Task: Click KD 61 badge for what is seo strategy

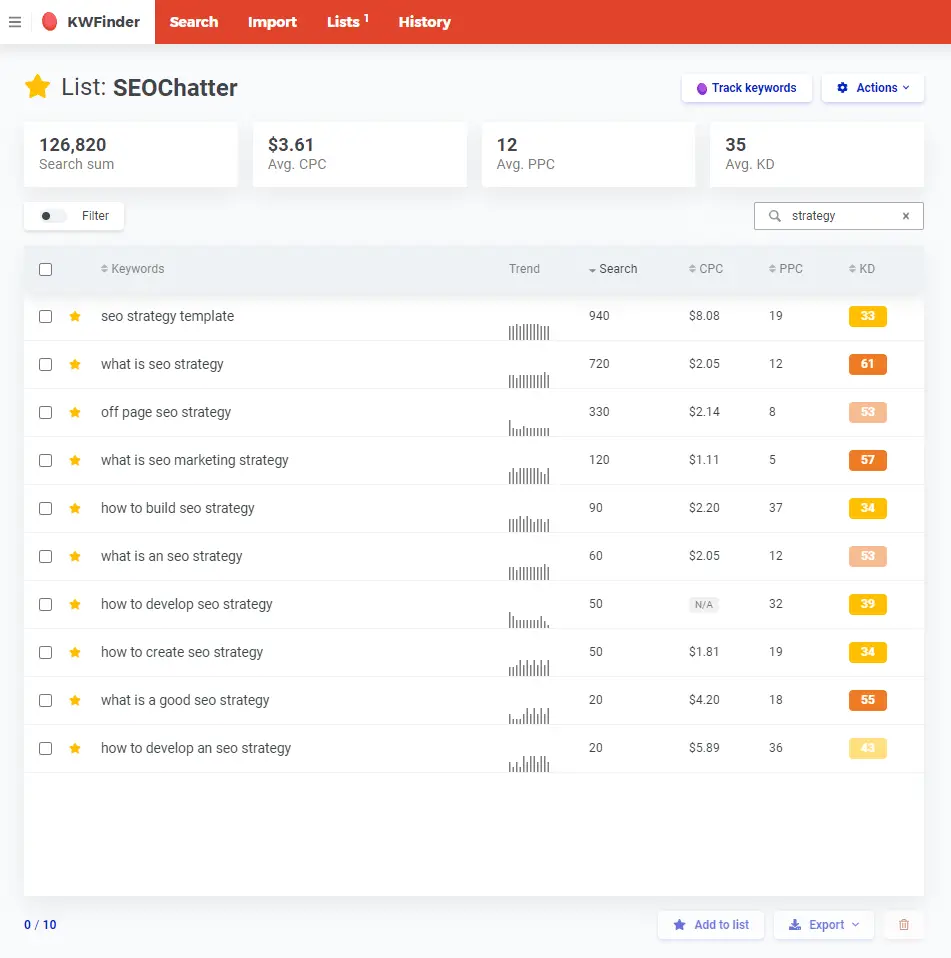Action: (x=867, y=364)
